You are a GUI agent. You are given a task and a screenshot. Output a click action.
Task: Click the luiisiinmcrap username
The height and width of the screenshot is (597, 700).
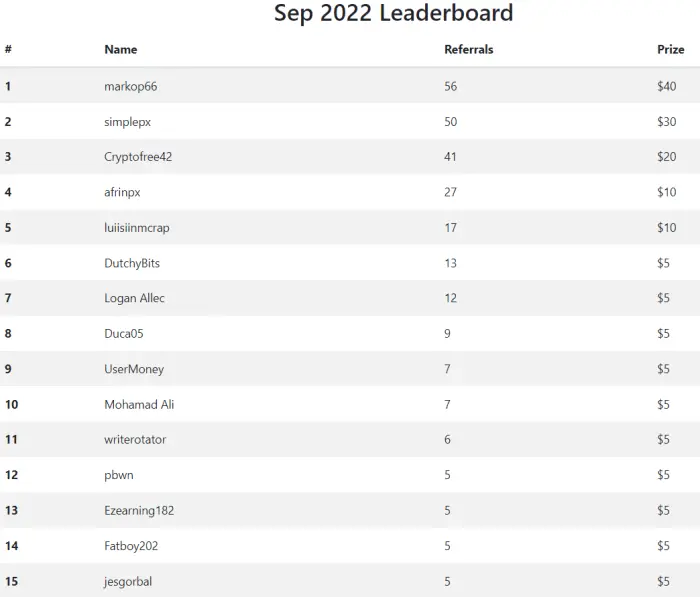pos(137,228)
